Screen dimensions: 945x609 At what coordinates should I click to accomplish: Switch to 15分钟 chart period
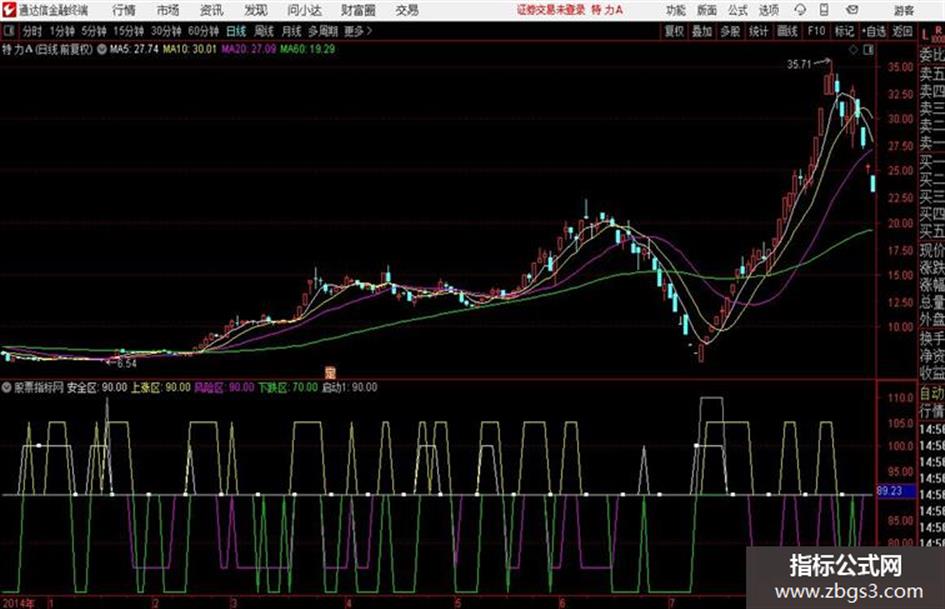129,31
